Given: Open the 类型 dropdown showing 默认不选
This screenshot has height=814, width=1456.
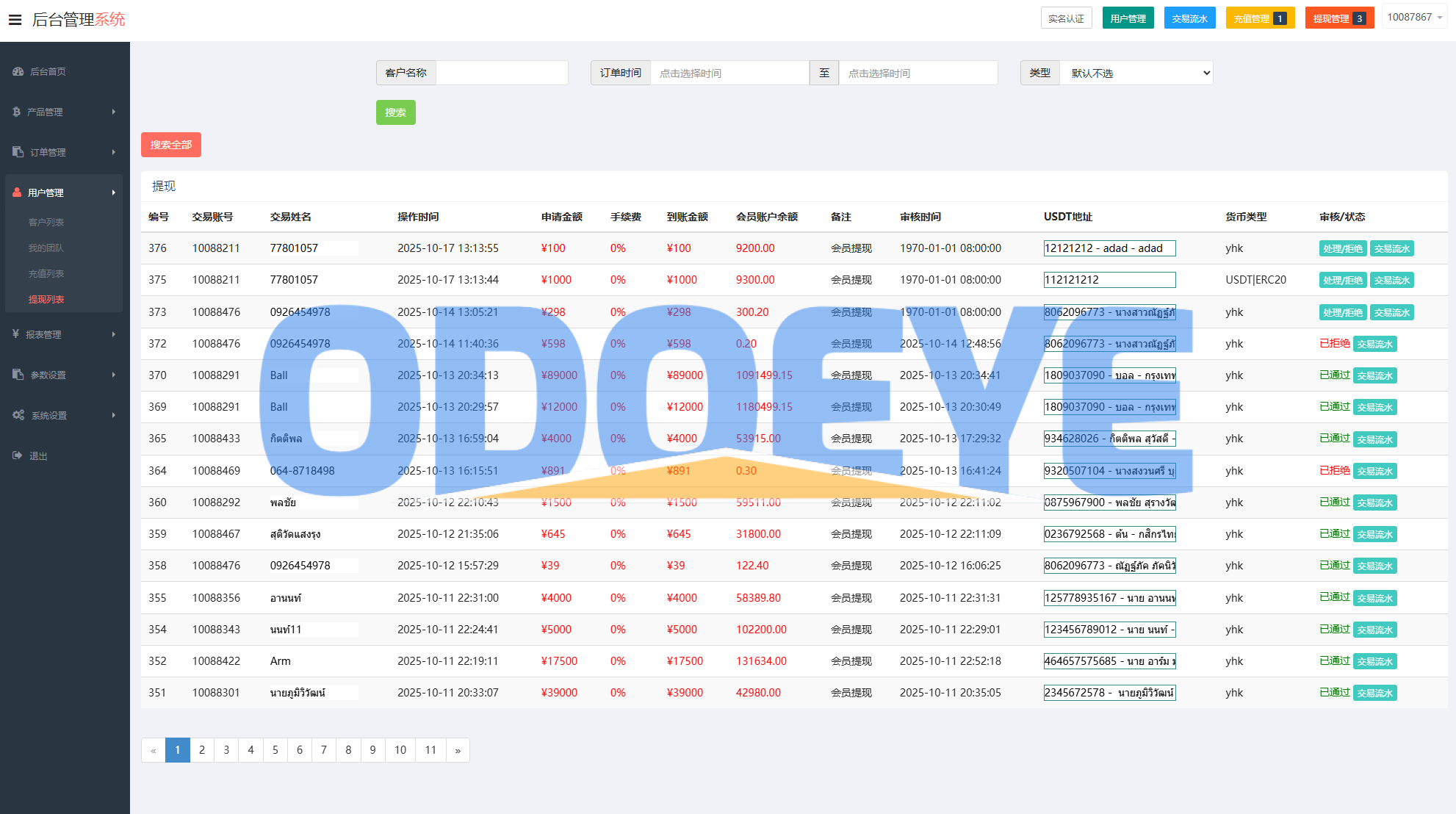Looking at the screenshot, I should point(1136,73).
